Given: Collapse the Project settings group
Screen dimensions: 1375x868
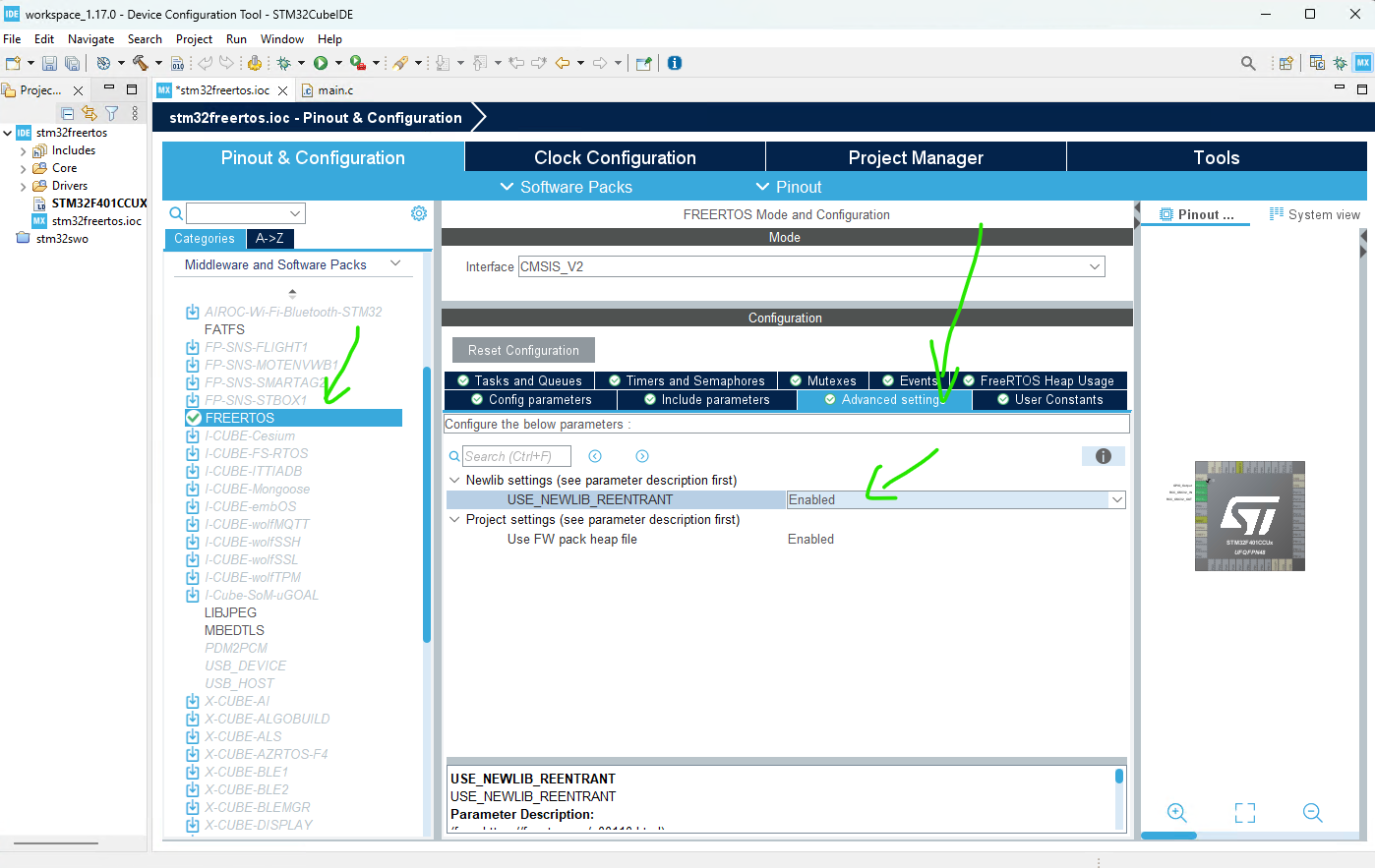Looking at the screenshot, I should (x=454, y=520).
